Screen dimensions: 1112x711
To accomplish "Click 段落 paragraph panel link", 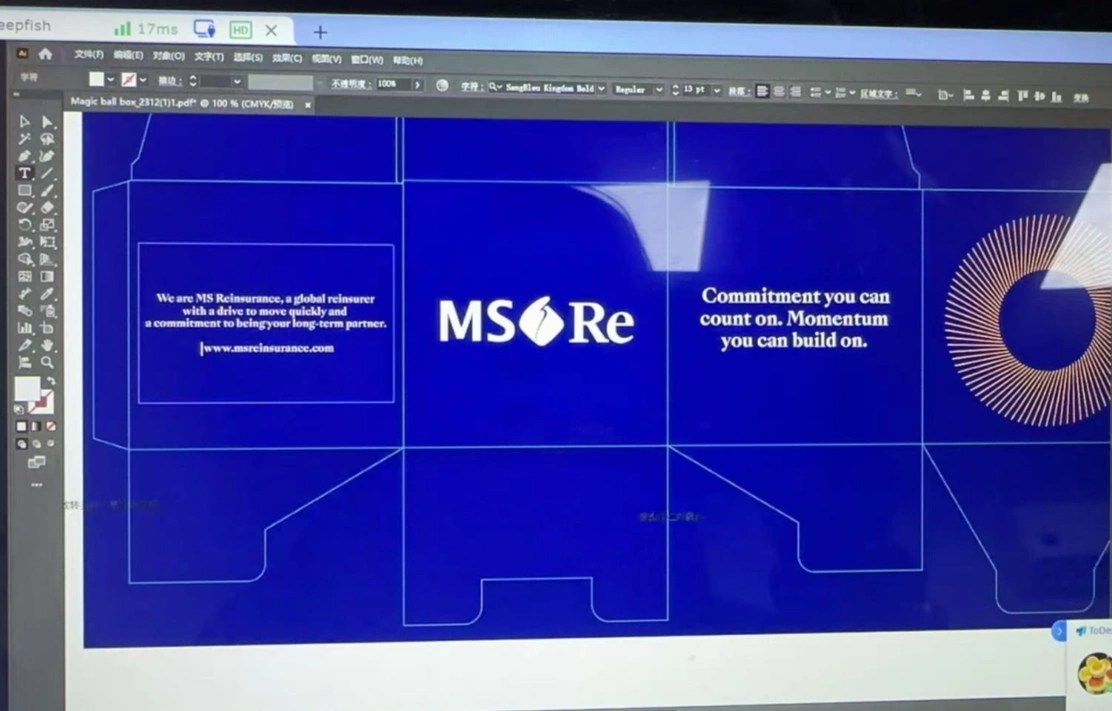I will [x=739, y=91].
